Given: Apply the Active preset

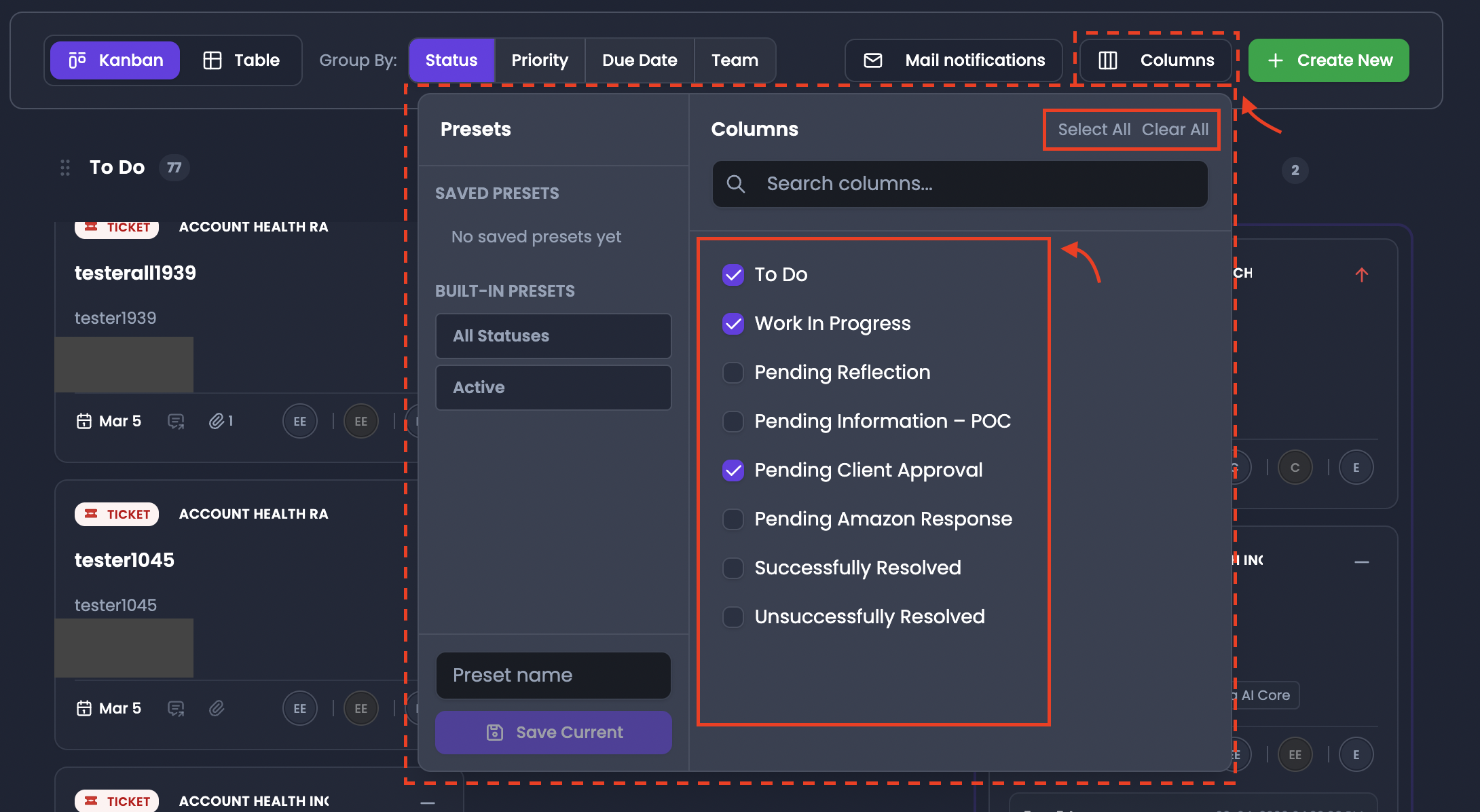Looking at the screenshot, I should (x=553, y=388).
